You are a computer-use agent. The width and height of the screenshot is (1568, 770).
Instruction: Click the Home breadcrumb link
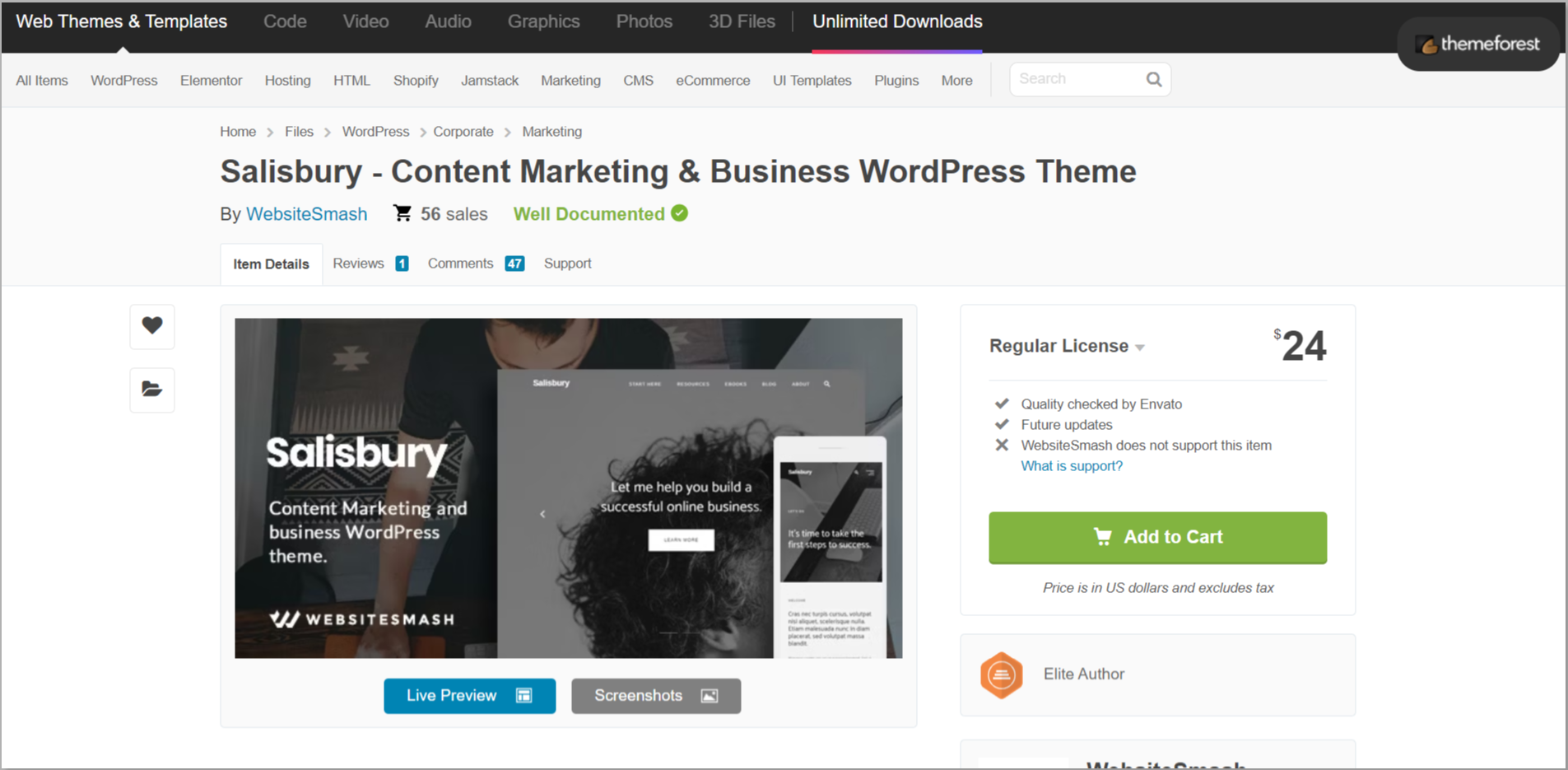(x=238, y=132)
